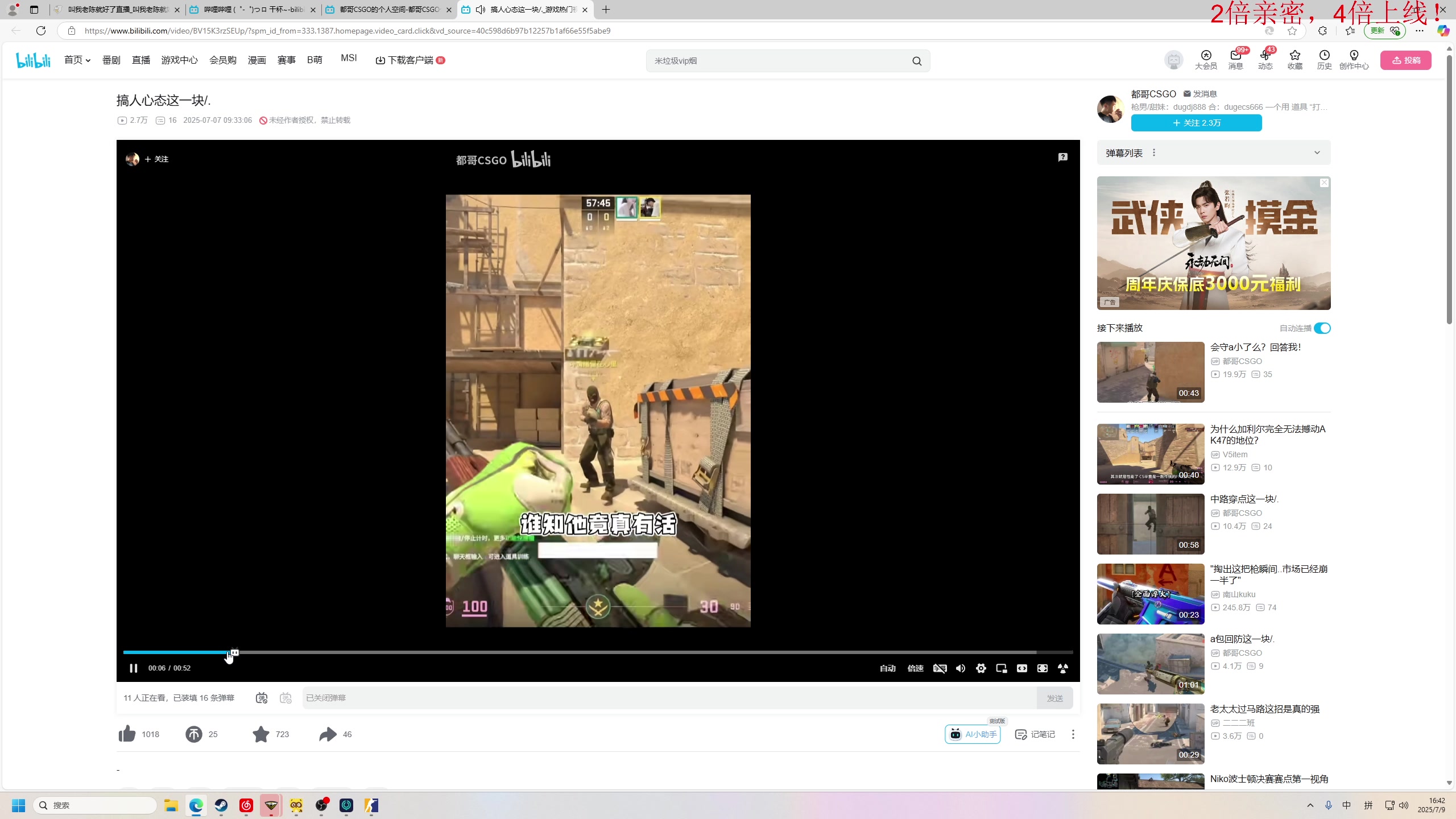The image size is (1456, 819).
Task: Click the radiation-shaped fullscreen icon
Action: click(1063, 668)
